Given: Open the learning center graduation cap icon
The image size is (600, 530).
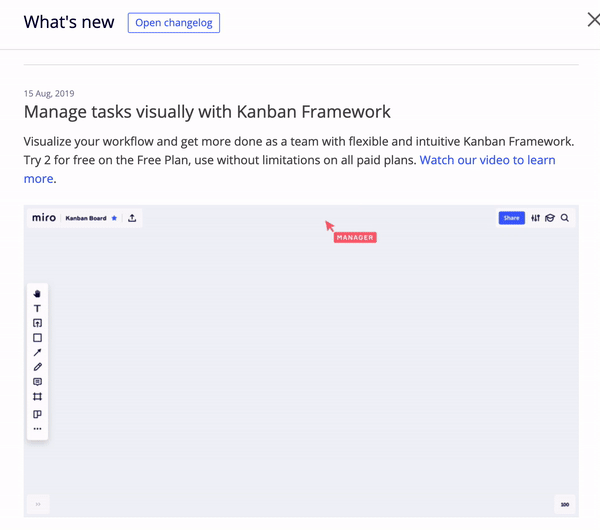Looking at the screenshot, I should 550,218.
